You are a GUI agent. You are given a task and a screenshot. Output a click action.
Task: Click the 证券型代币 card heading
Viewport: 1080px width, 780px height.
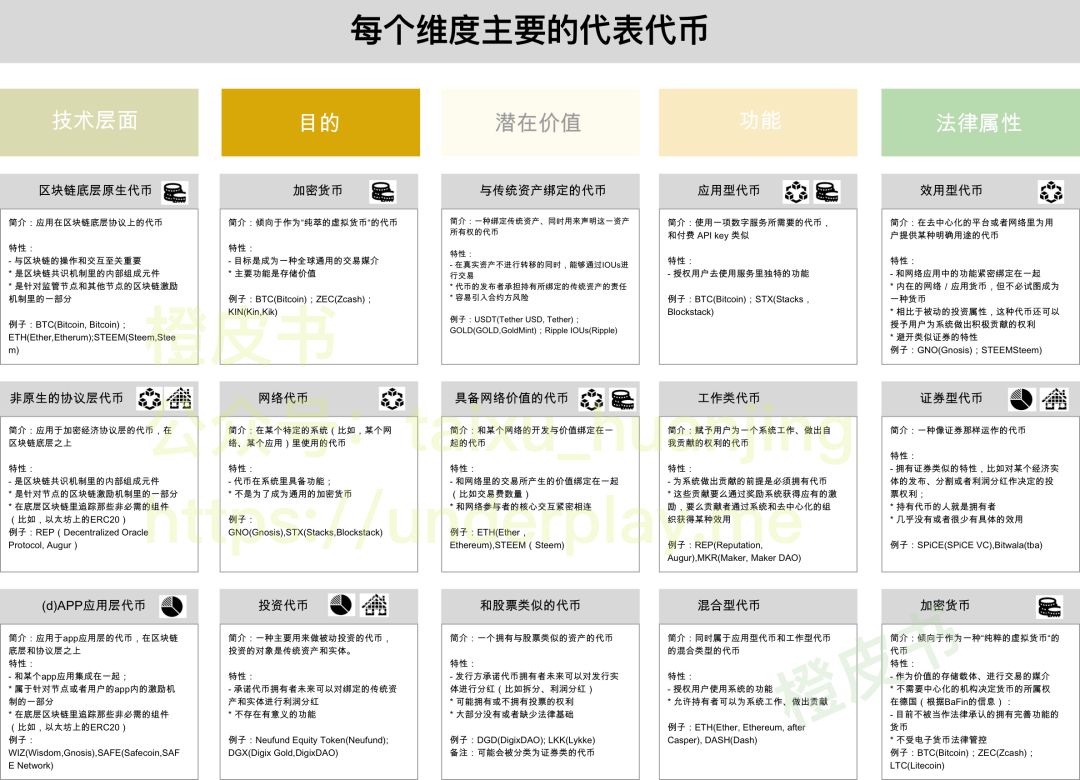(x=951, y=398)
